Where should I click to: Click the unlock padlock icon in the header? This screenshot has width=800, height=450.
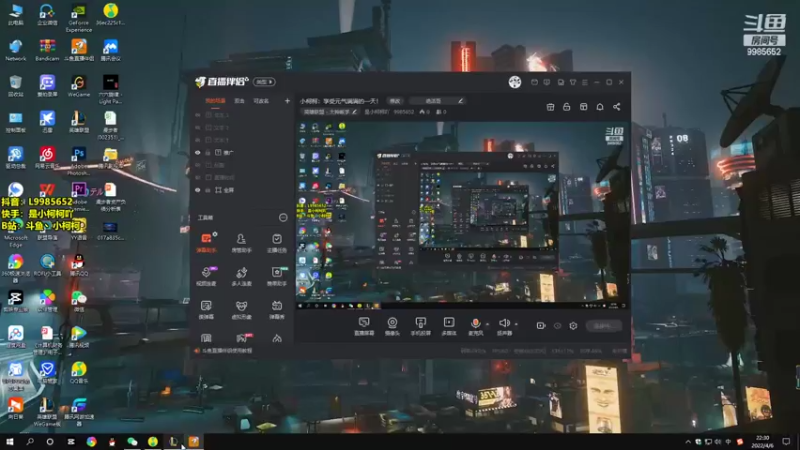click(566, 107)
